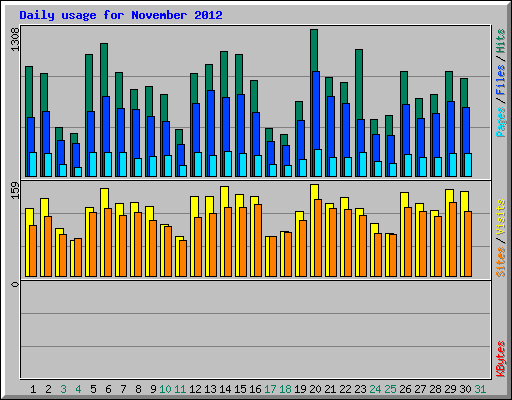Click the 'Hits' legend label
Screen dimensions: 512x400
click(x=500, y=41)
